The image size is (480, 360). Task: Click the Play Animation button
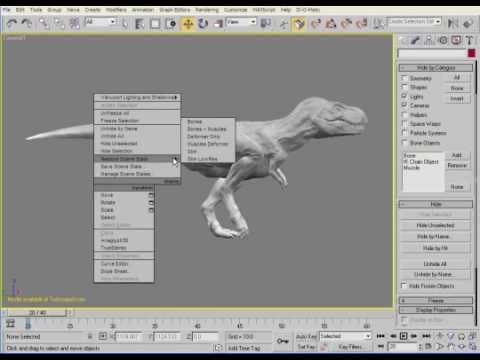403,336
